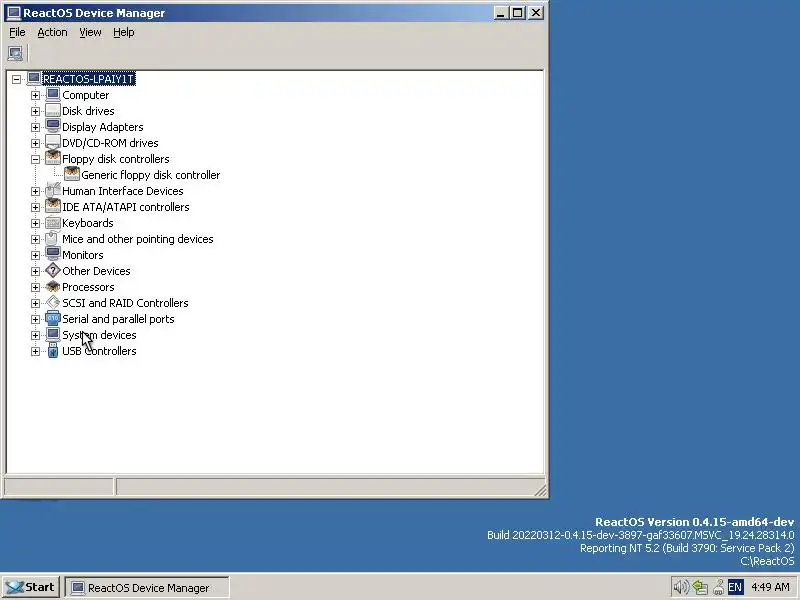
Task: Select the REACTOS-LPAIY1T label
Action: point(89,79)
